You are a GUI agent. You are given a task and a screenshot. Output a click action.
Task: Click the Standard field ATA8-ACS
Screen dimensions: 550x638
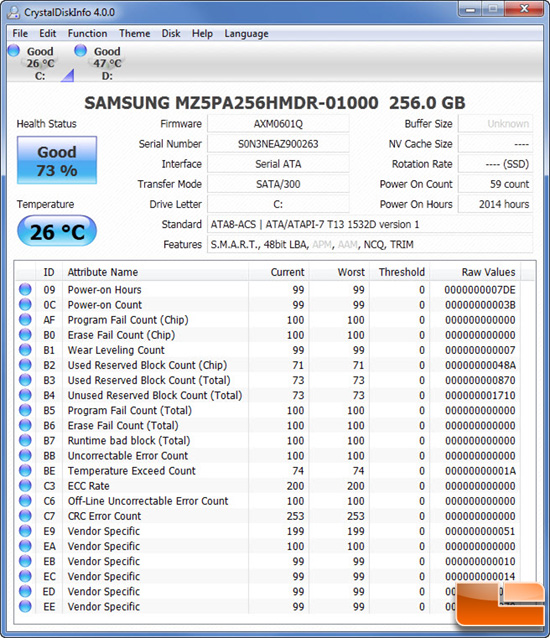click(370, 224)
